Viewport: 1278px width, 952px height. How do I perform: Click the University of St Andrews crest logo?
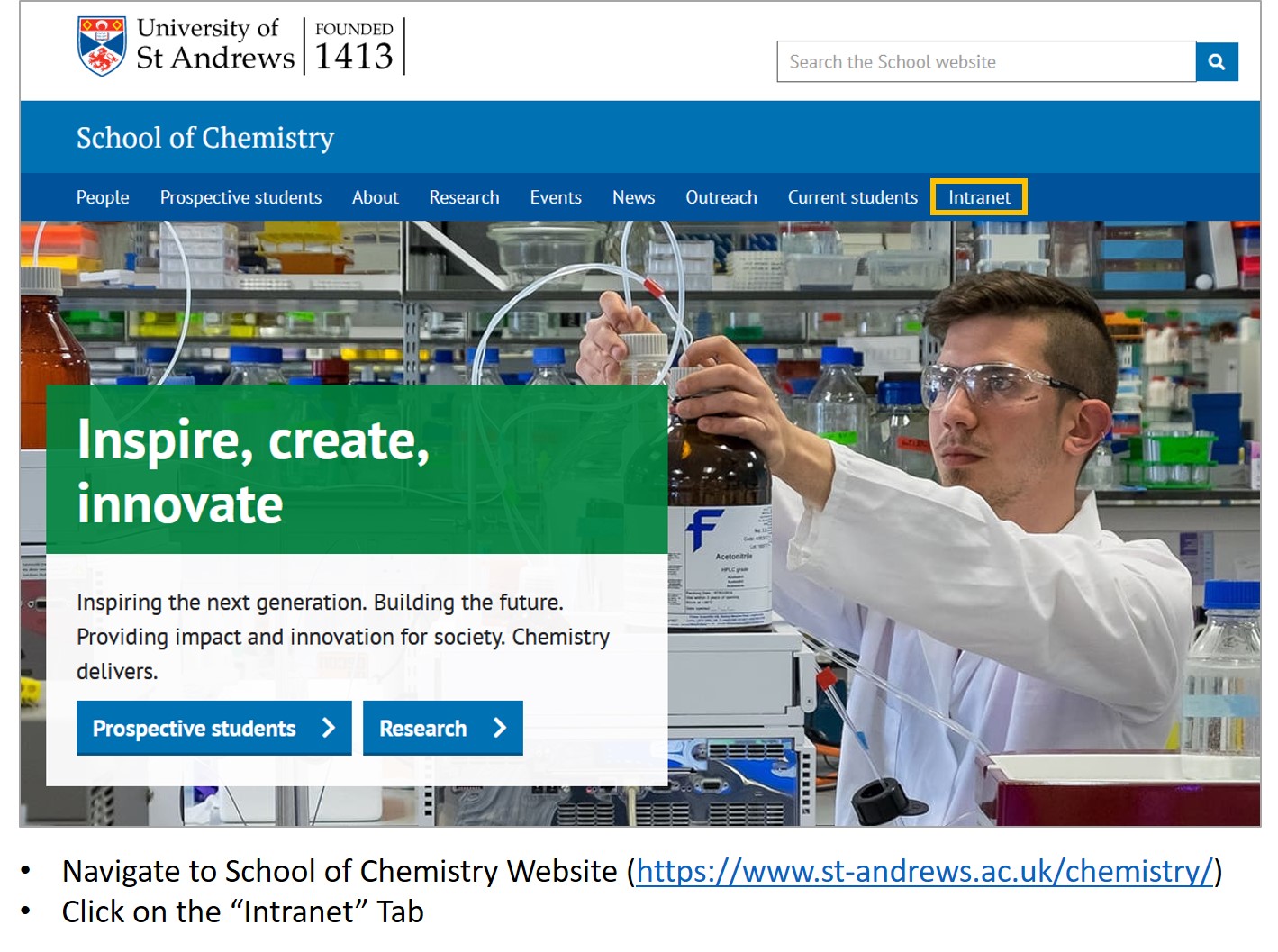[x=101, y=43]
